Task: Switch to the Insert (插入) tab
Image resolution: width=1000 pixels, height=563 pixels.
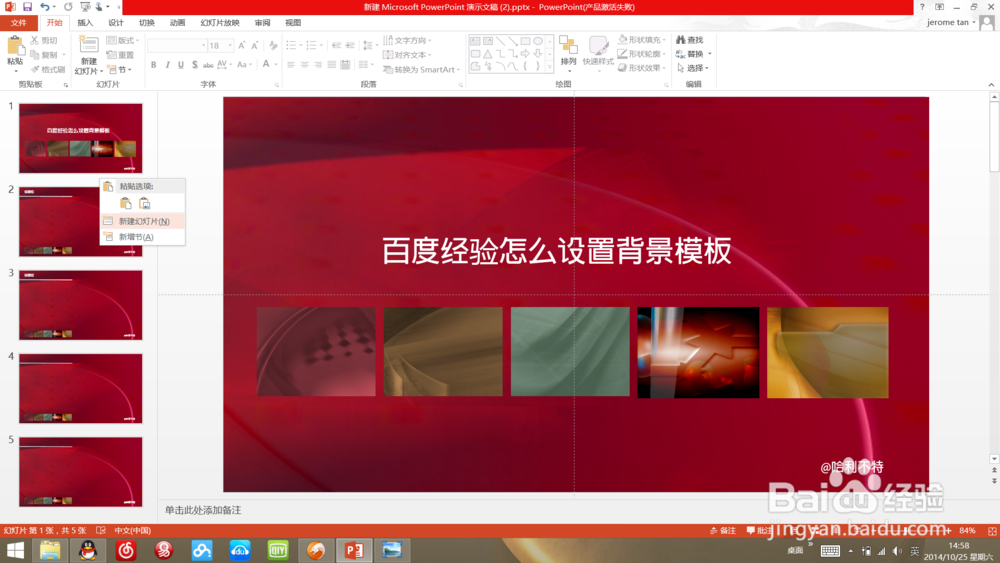Action: [85, 22]
